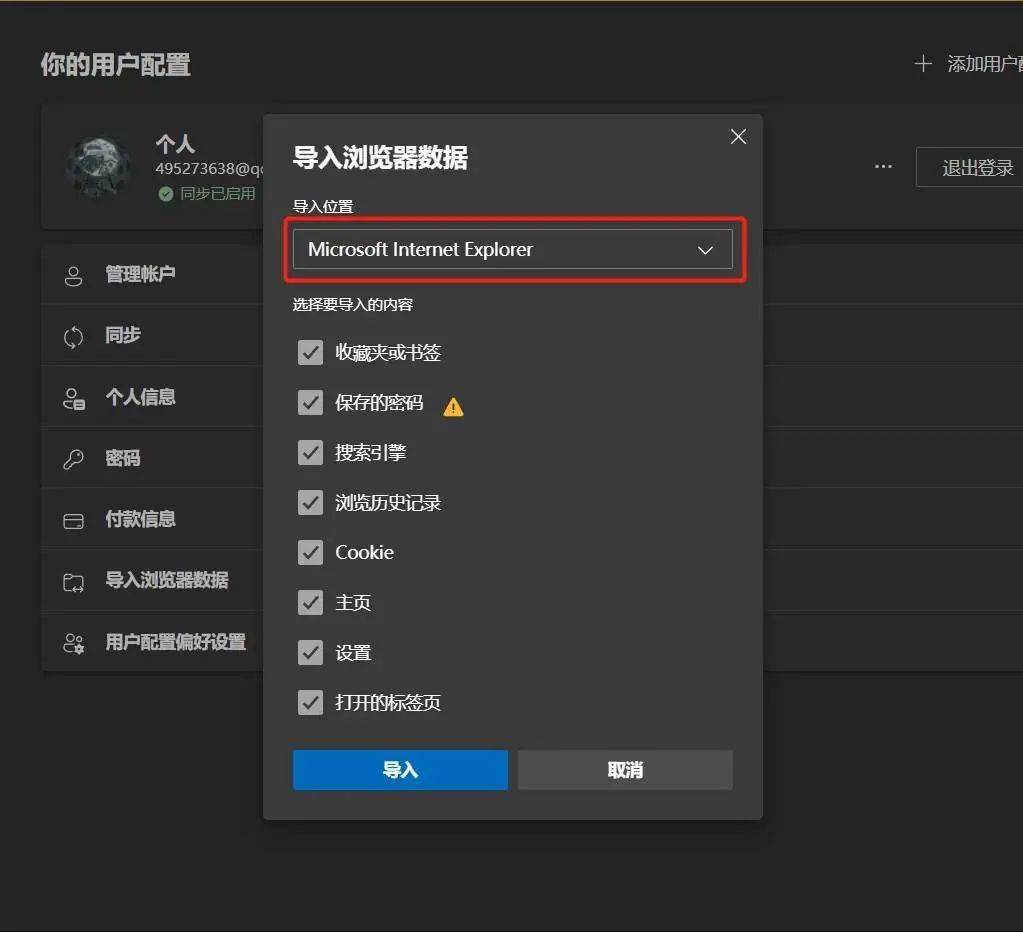Click the 导入浏览器数据 dialog title

(x=380, y=157)
